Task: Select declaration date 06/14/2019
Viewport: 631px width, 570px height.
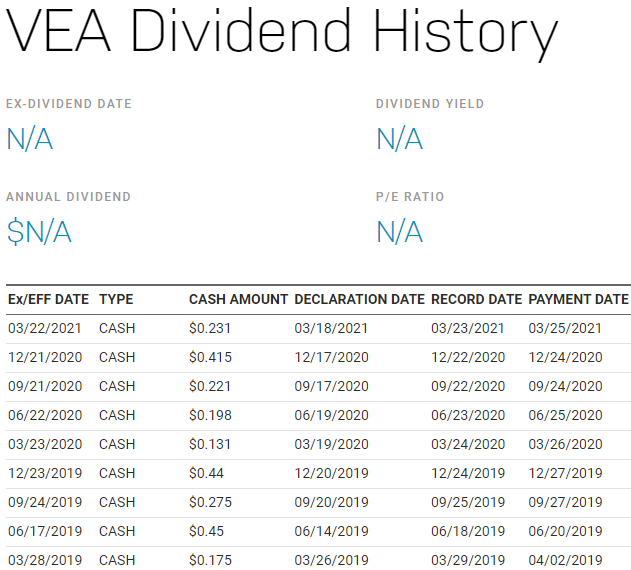Action: coord(331,531)
